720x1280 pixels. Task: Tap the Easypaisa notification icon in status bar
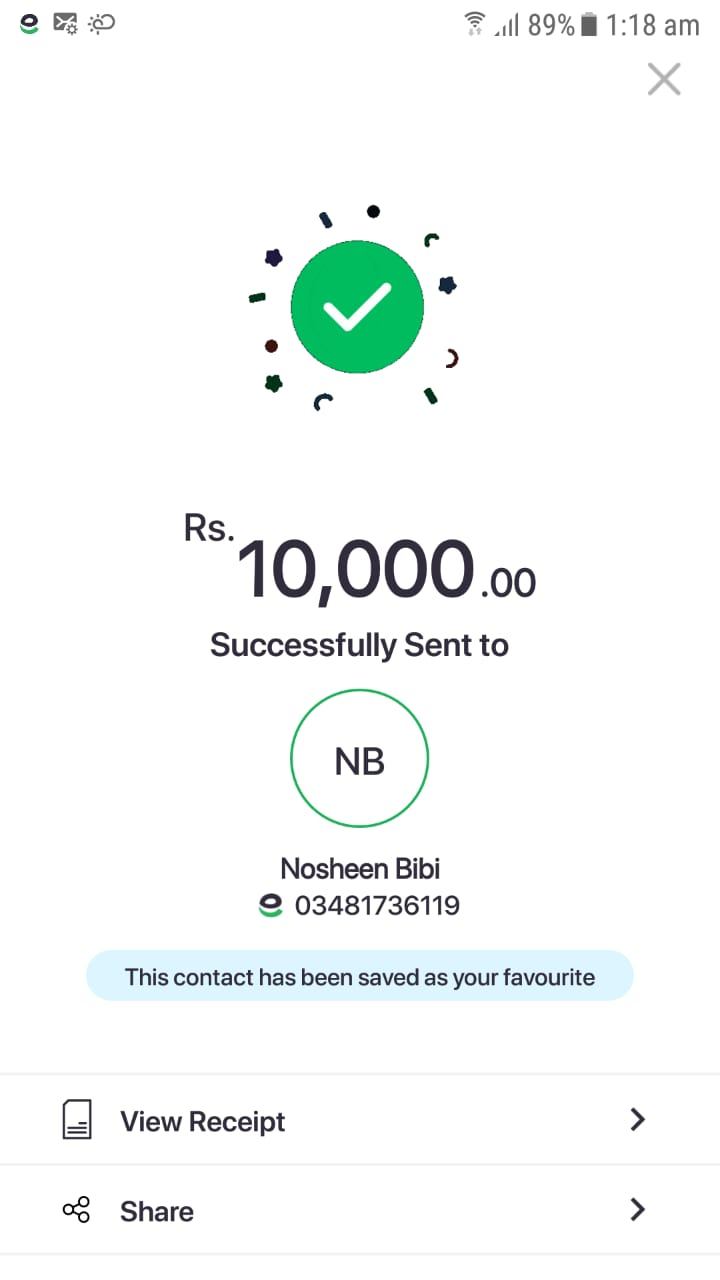(x=30, y=23)
